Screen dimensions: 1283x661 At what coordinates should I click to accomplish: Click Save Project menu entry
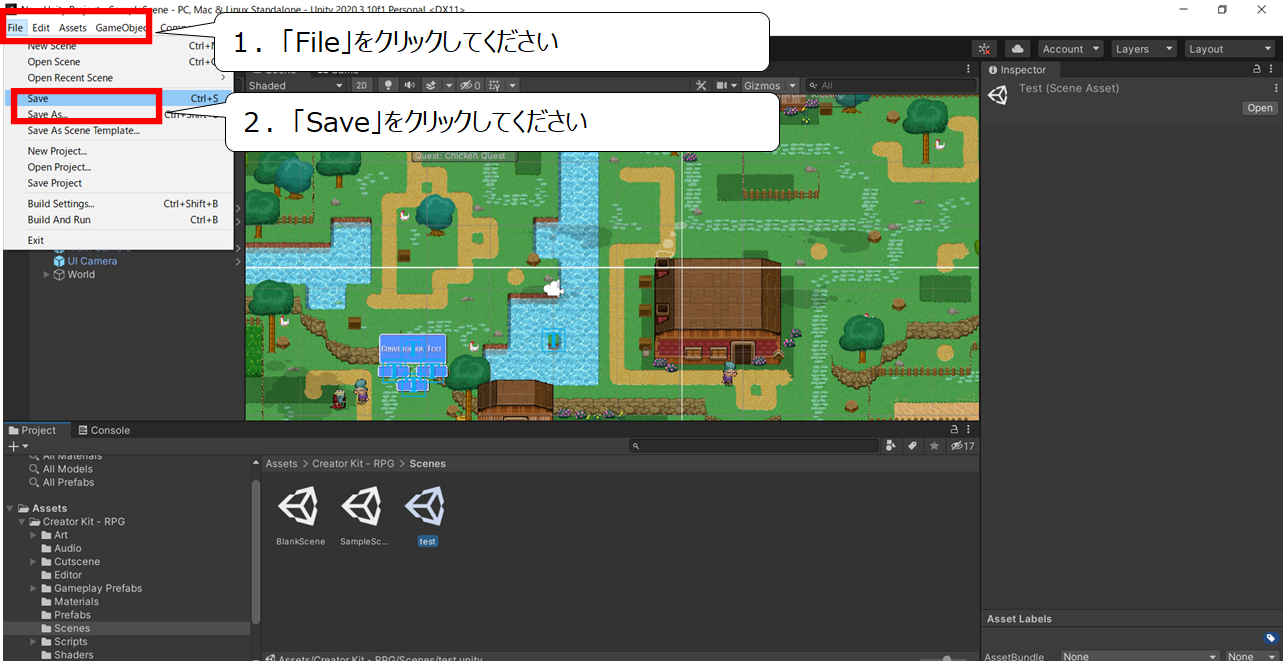(118, 183)
